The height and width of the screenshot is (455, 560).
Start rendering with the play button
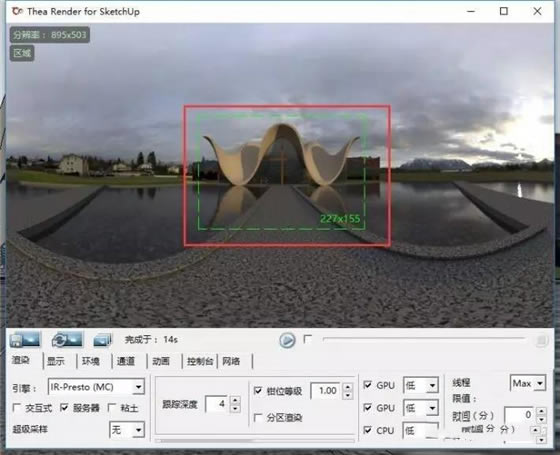click(287, 340)
